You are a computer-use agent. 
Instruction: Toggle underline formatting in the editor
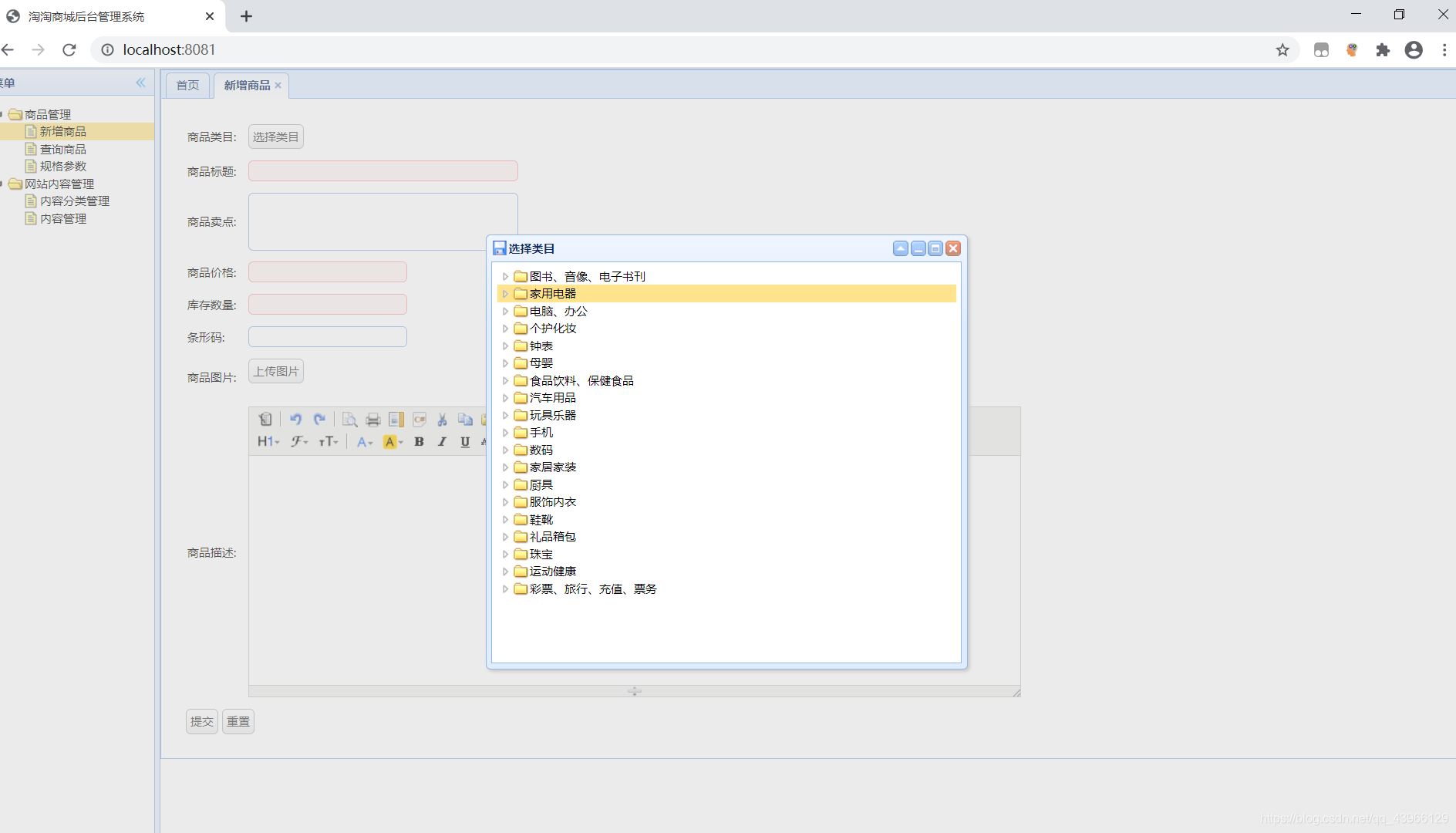click(465, 442)
